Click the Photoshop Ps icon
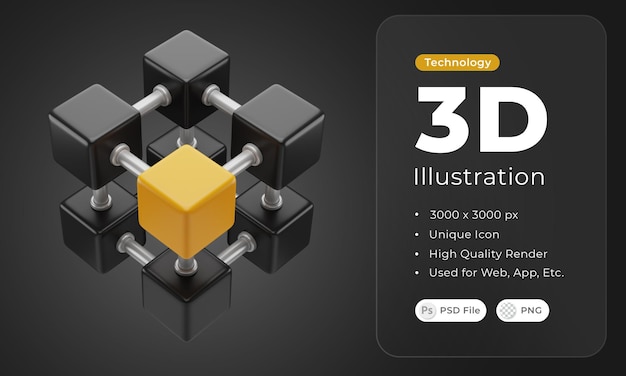Viewport: 626px width, 376px height. coord(427,310)
